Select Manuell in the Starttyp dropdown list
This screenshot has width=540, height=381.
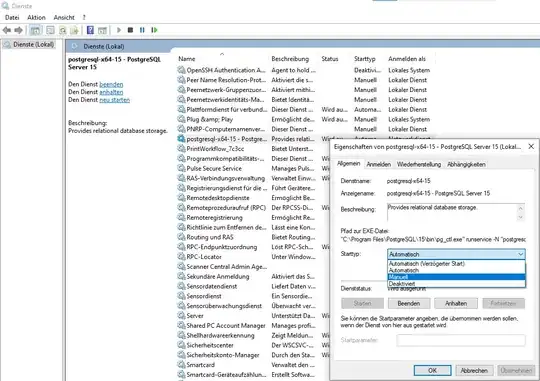click(x=456, y=277)
